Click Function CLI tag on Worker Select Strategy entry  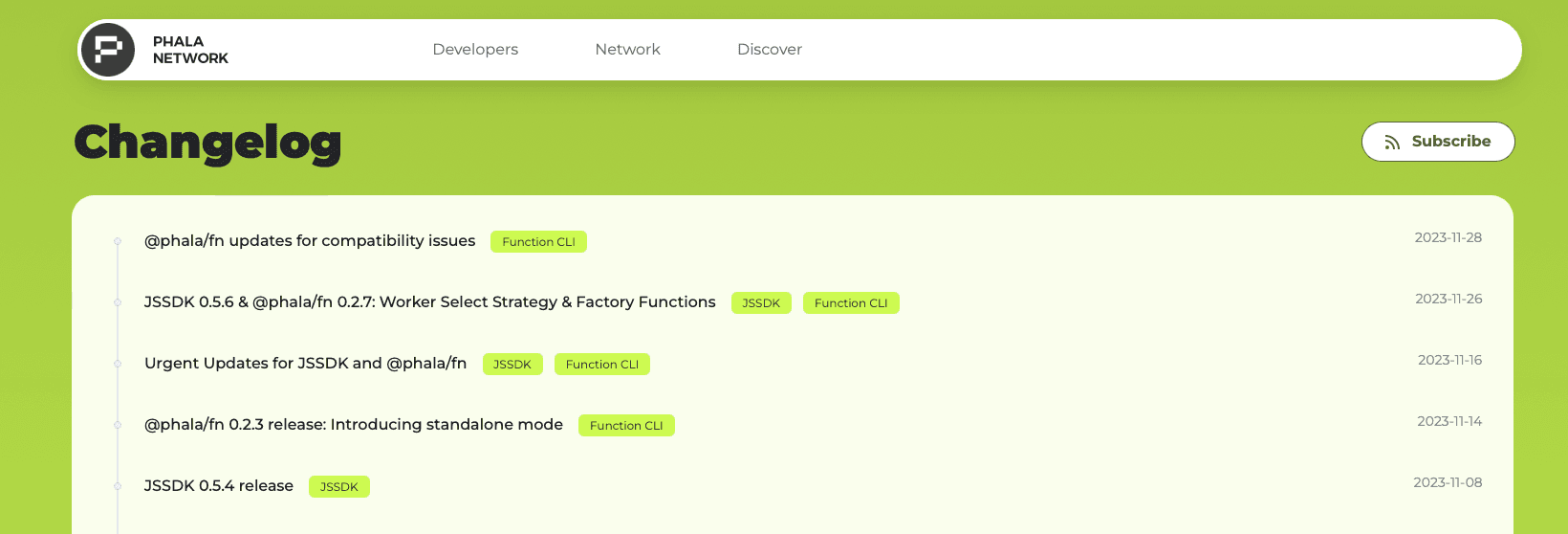coord(851,303)
